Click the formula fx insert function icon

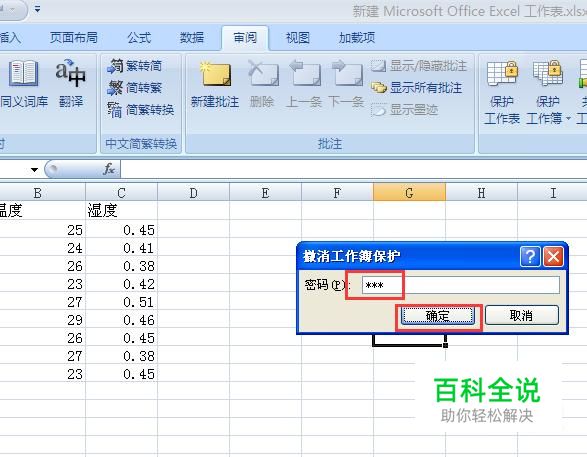point(109,169)
